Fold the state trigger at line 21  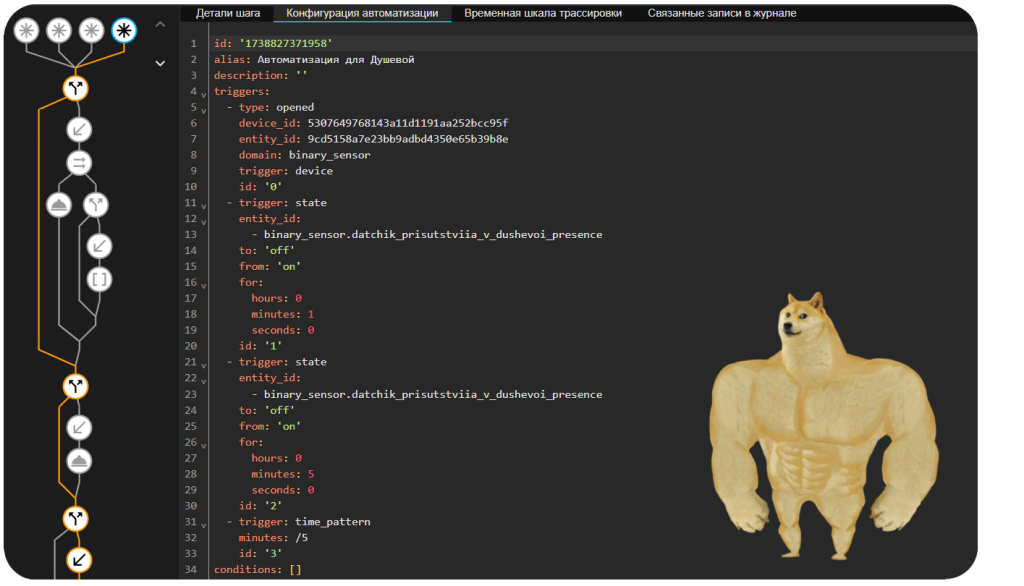204,365
